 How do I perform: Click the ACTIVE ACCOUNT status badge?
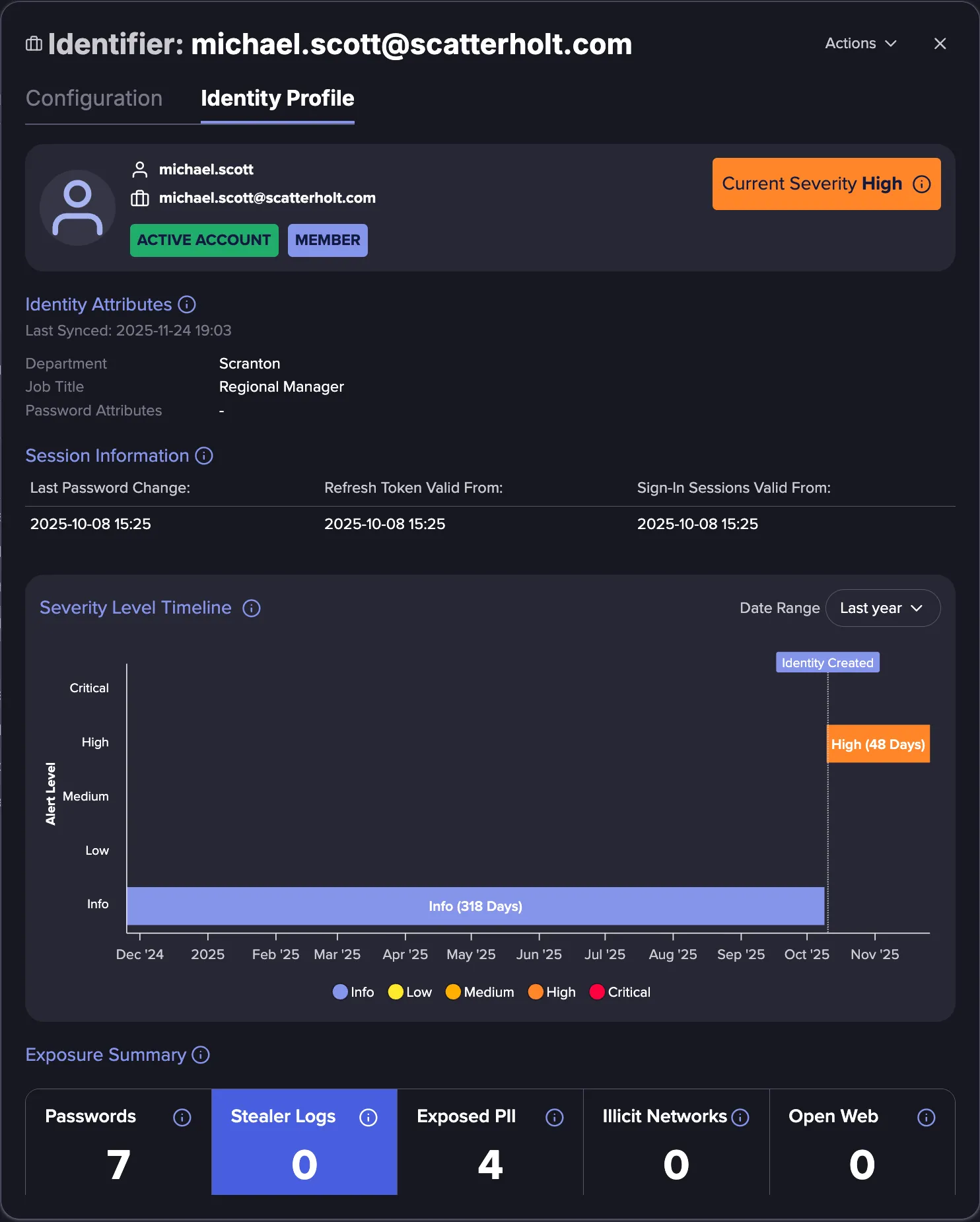click(x=204, y=240)
